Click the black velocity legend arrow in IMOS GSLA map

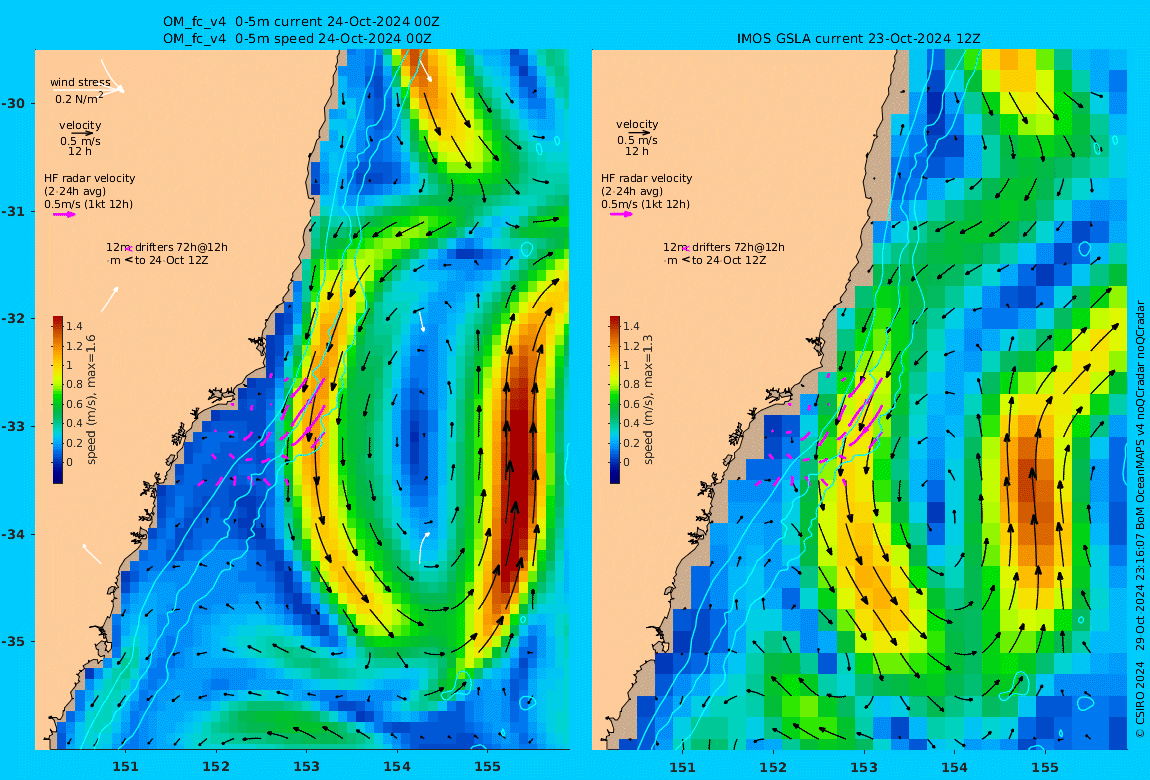(638, 133)
